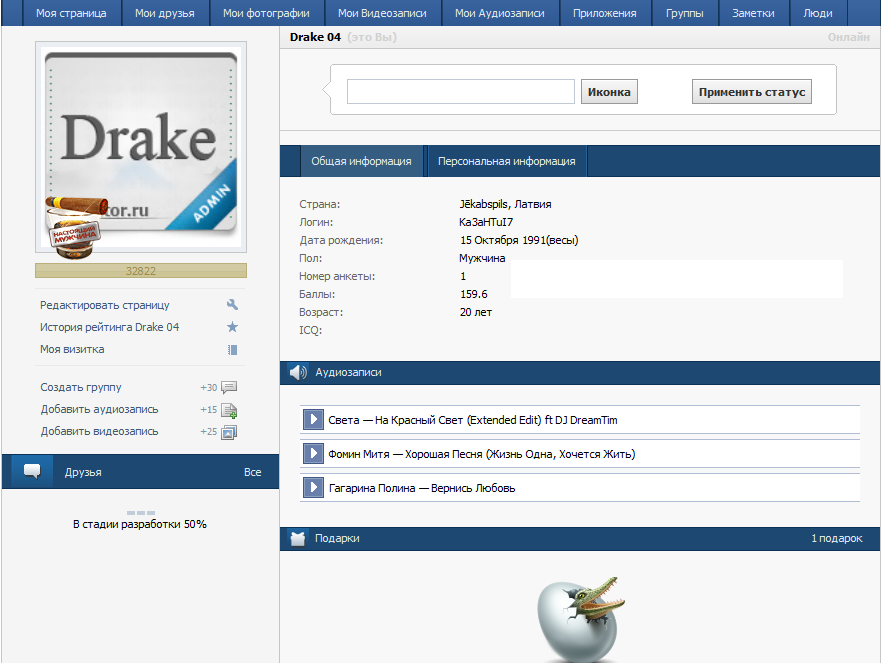Click the status text input field
The image size is (885, 663).
460,92
